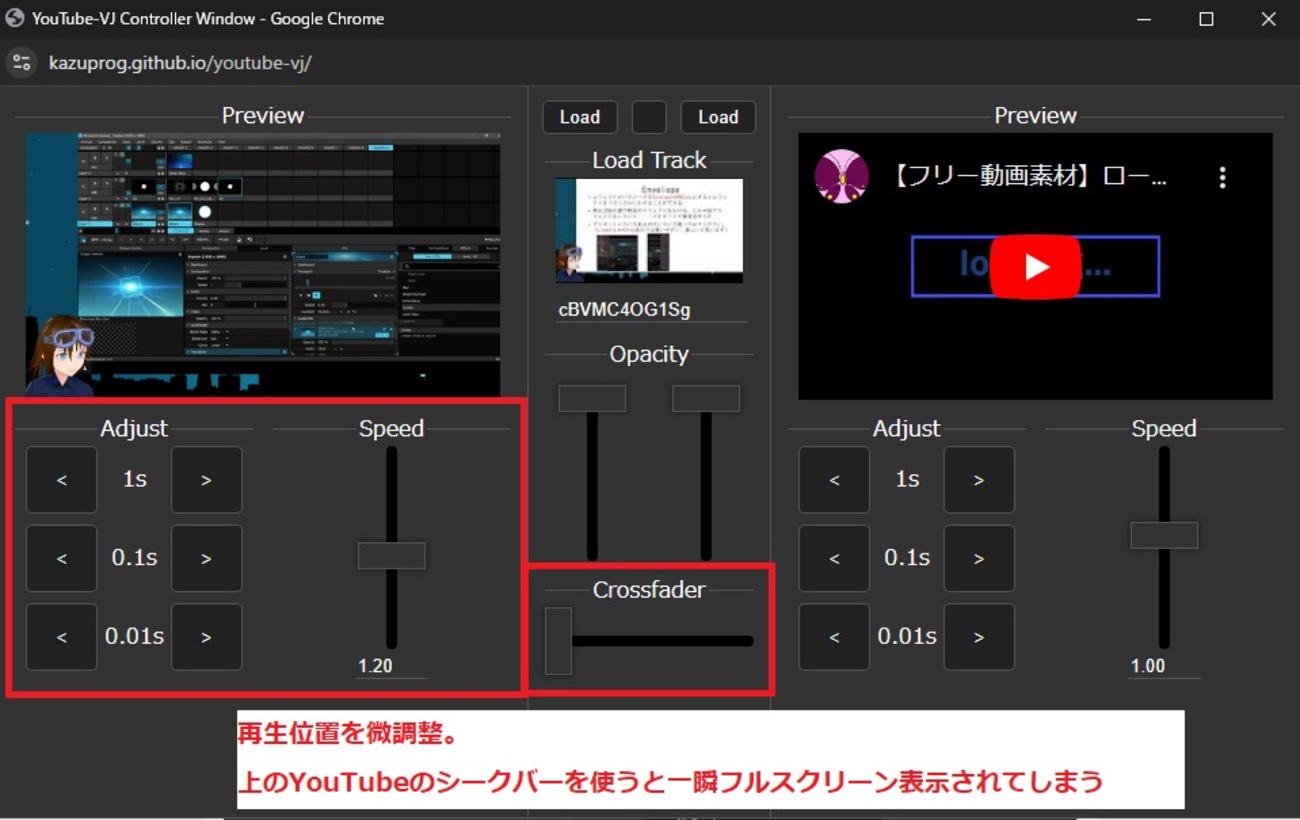
Task: Click the small square button between Load buttons
Action: (x=649, y=117)
